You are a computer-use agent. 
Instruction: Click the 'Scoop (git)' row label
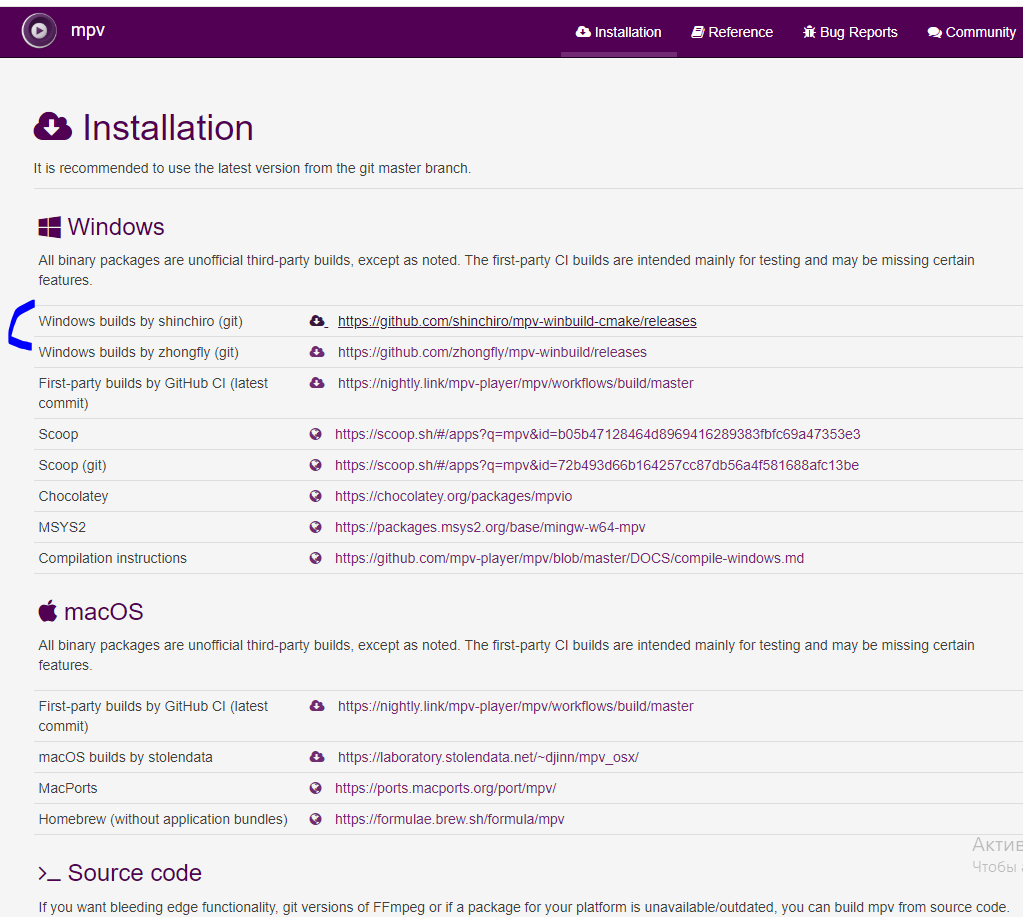coord(72,465)
